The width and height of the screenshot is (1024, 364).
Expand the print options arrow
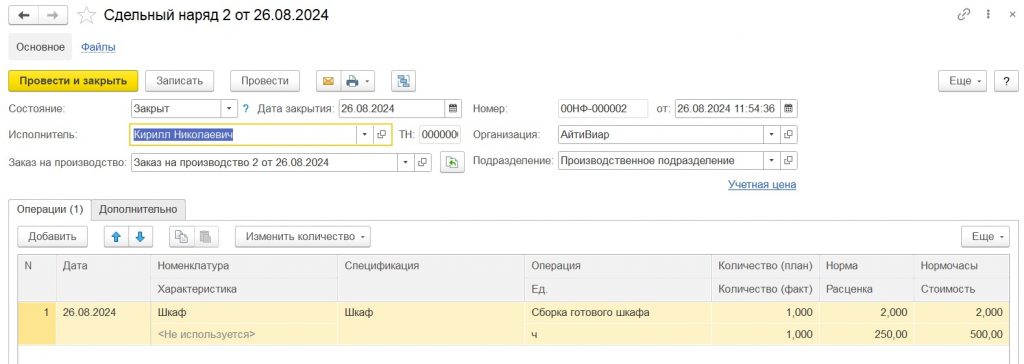pyautogui.click(x=368, y=81)
